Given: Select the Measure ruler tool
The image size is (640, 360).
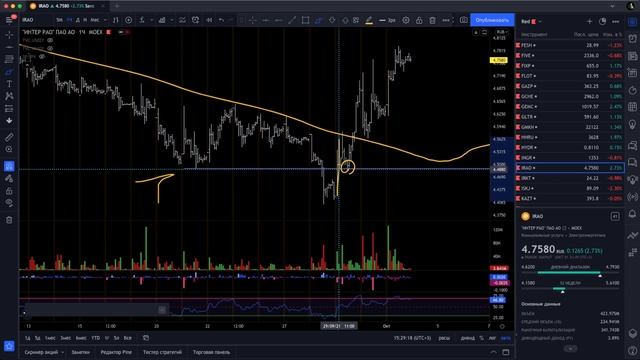Looking at the screenshot, I should [9, 137].
